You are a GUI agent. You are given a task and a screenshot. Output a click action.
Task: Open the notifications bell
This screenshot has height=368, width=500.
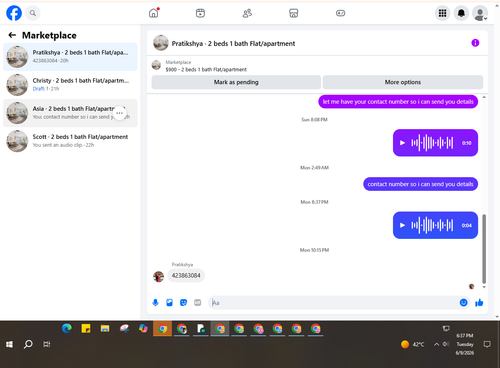click(461, 13)
